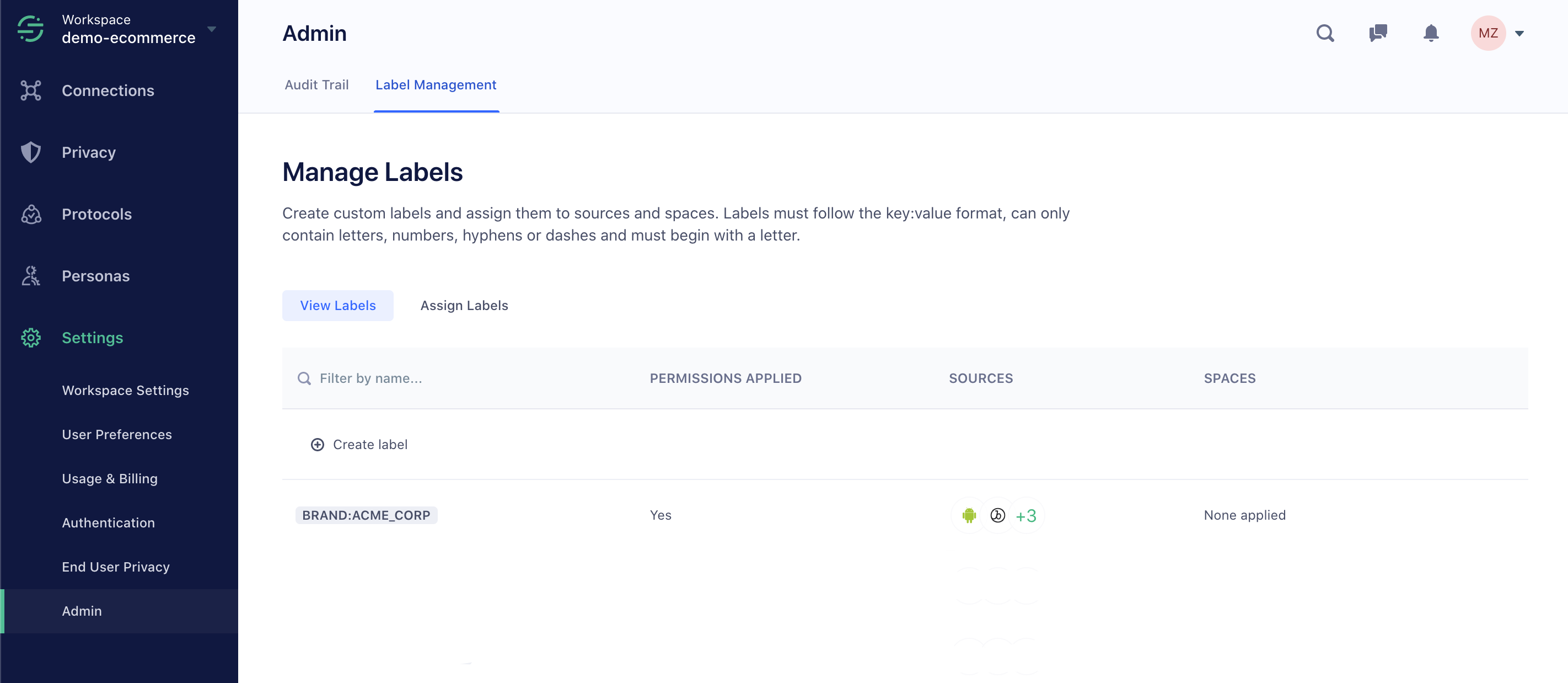
Task: Open search with the magnifier icon
Action: pyautogui.click(x=1324, y=33)
